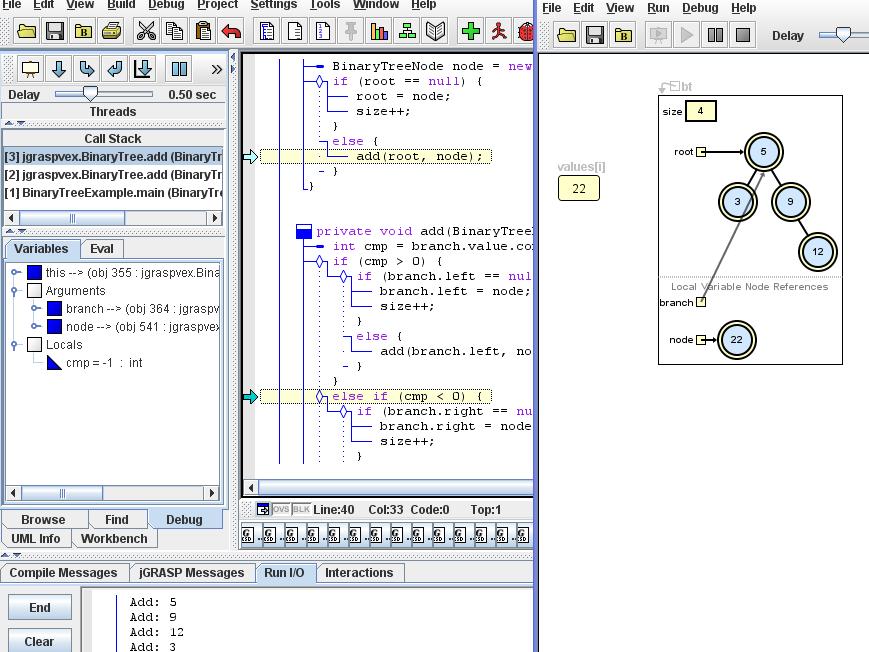Viewport: 869px width, 652px height.
Task: Collapse the Locals tree node handle
Action: [14, 344]
